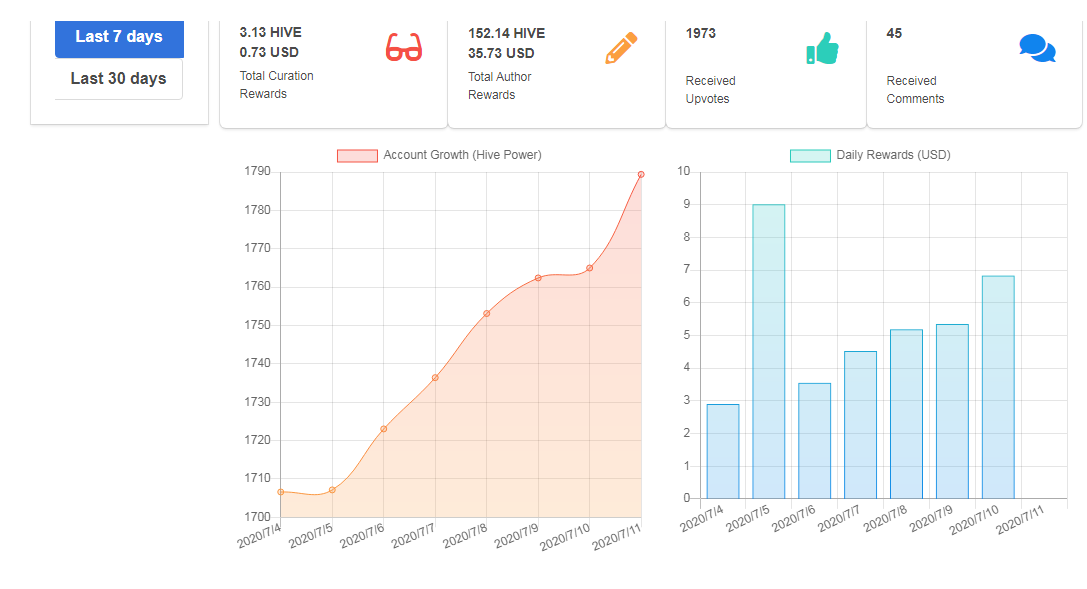Toggle the Account Growth legend swatch

click(x=357, y=155)
